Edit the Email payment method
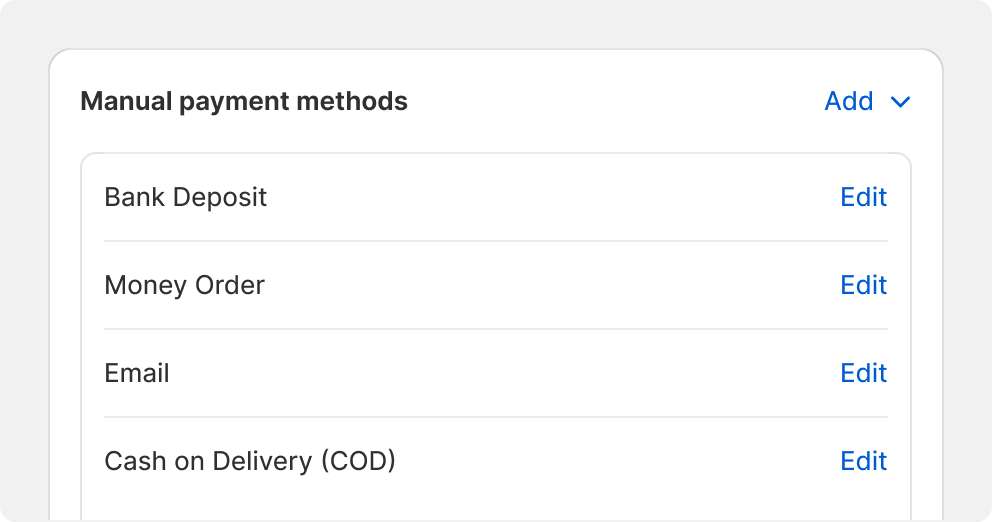 [x=864, y=373]
